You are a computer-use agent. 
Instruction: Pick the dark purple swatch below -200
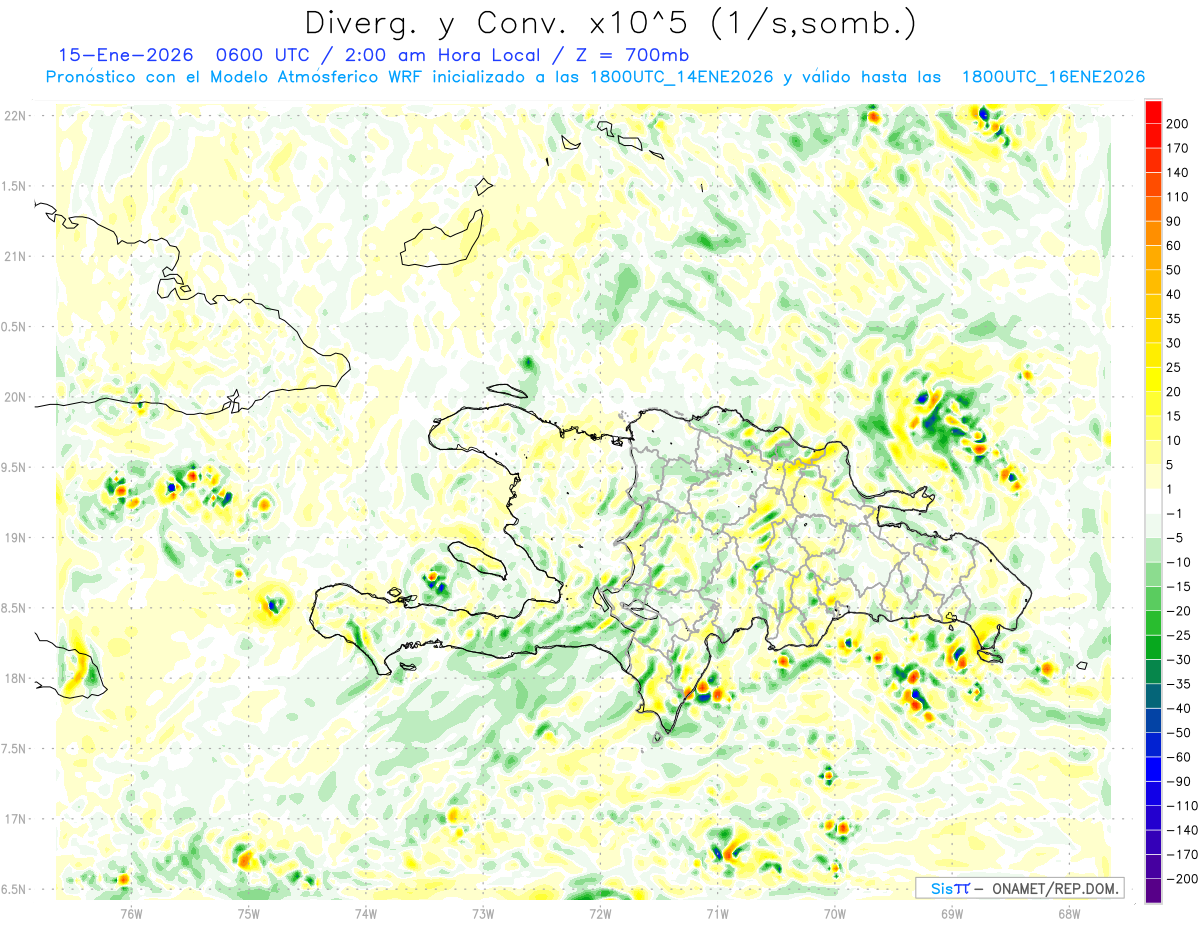pyautogui.click(x=1153, y=891)
